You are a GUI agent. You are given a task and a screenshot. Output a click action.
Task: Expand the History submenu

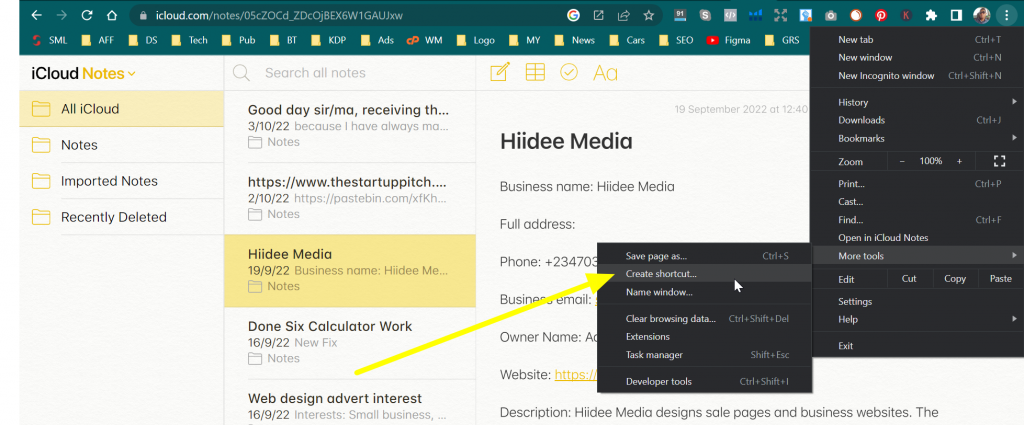[x=917, y=102]
